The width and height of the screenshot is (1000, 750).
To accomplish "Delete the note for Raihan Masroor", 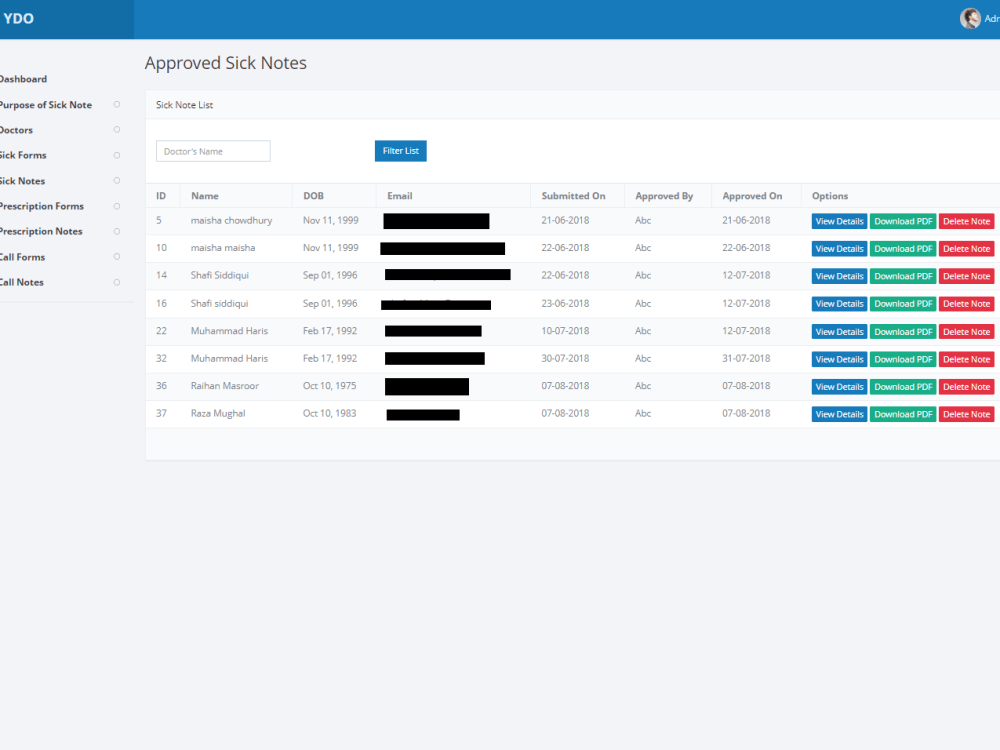I will (x=966, y=386).
